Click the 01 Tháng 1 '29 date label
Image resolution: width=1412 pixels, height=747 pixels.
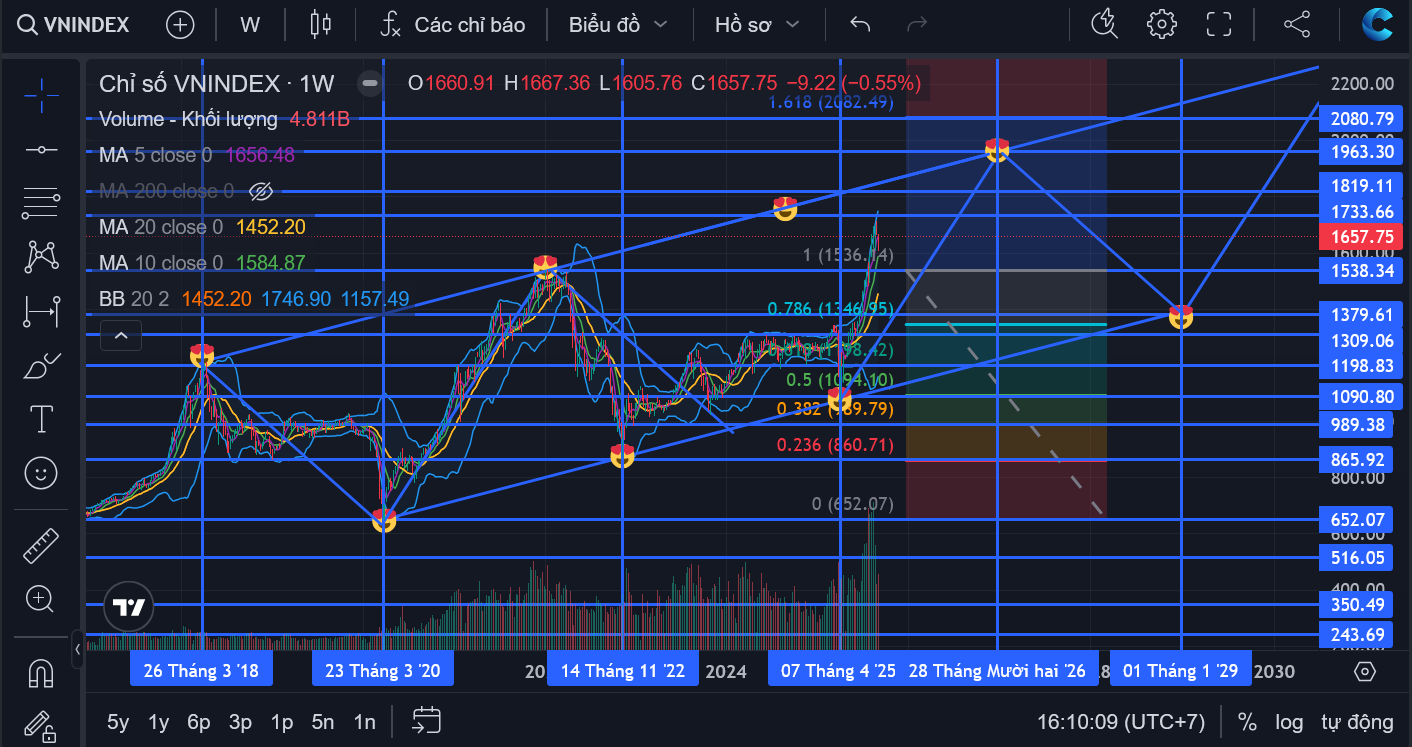pyautogui.click(x=1180, y=671)
